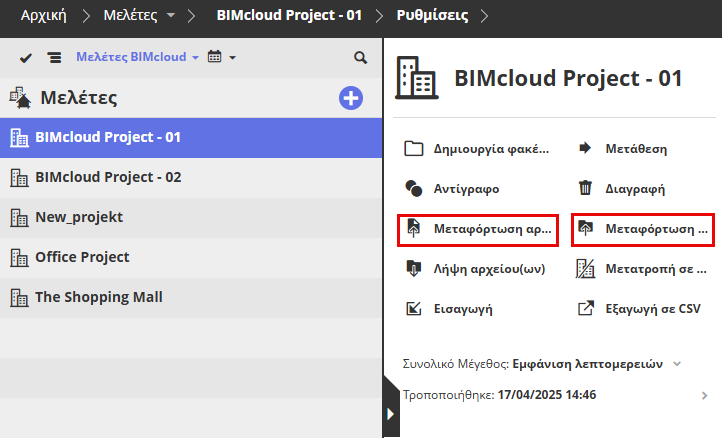Select Office Project in the list

(191, 258)
